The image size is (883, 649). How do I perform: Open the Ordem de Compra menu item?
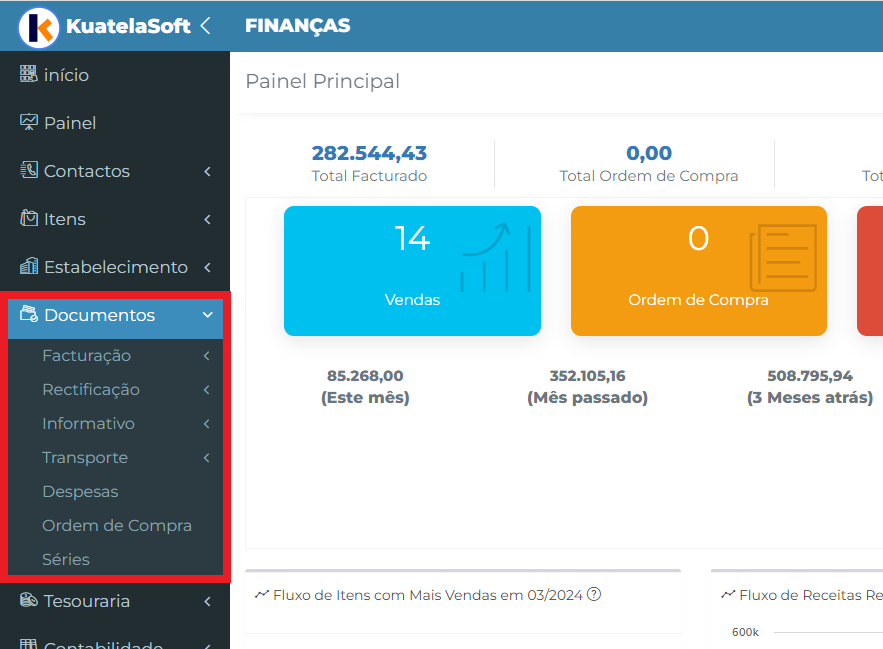pyautogui.click(x=117, y=525)
